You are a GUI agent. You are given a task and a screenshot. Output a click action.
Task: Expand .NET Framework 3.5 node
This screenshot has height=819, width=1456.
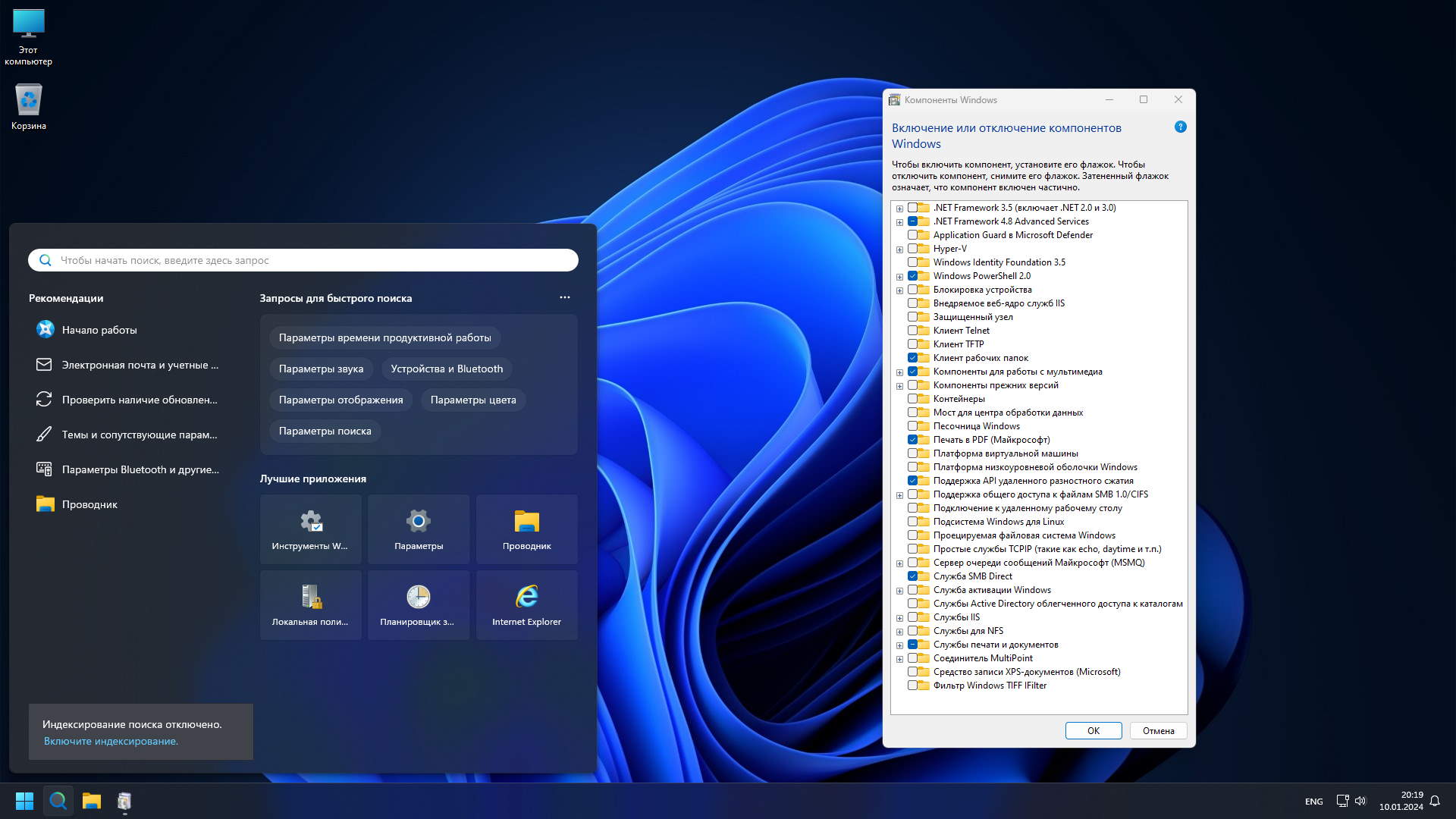899,209
